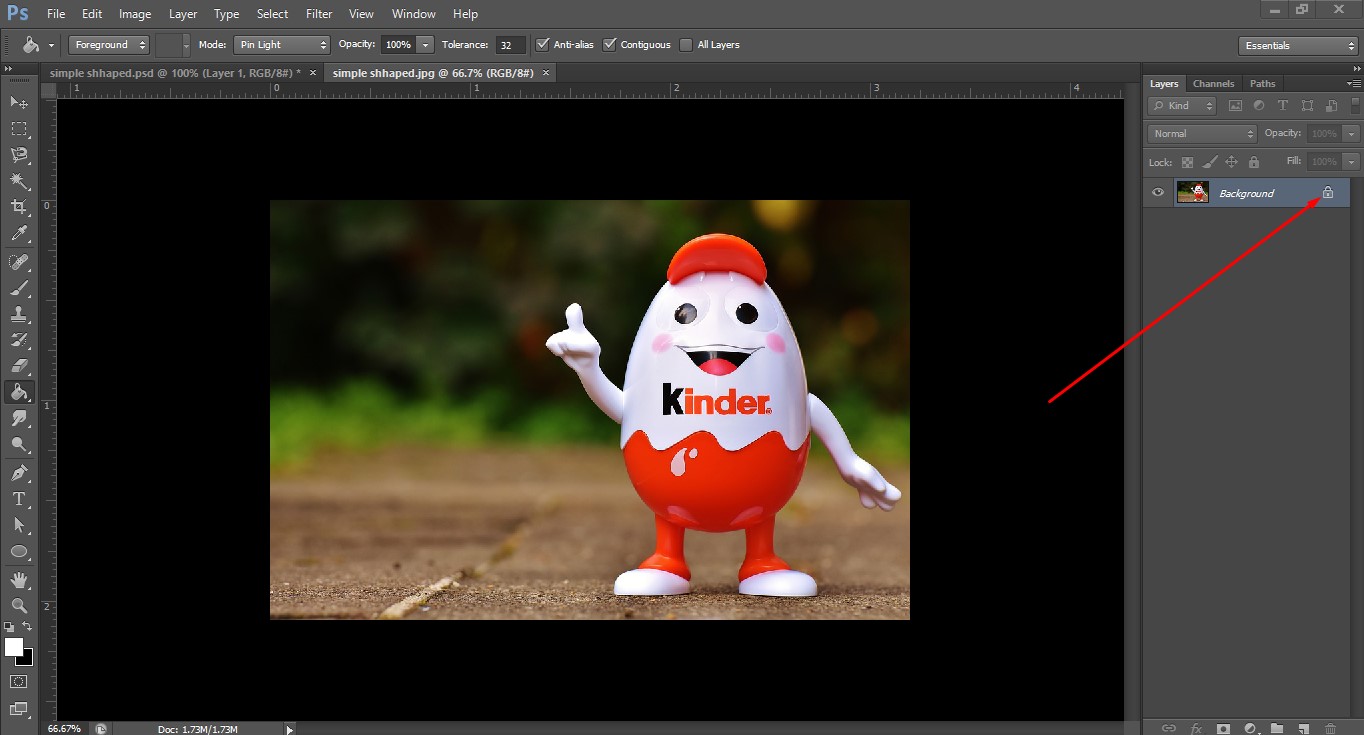Enable the All Layers checkbox
Viewport: 1364px width, 735px height.
point(686,45)
